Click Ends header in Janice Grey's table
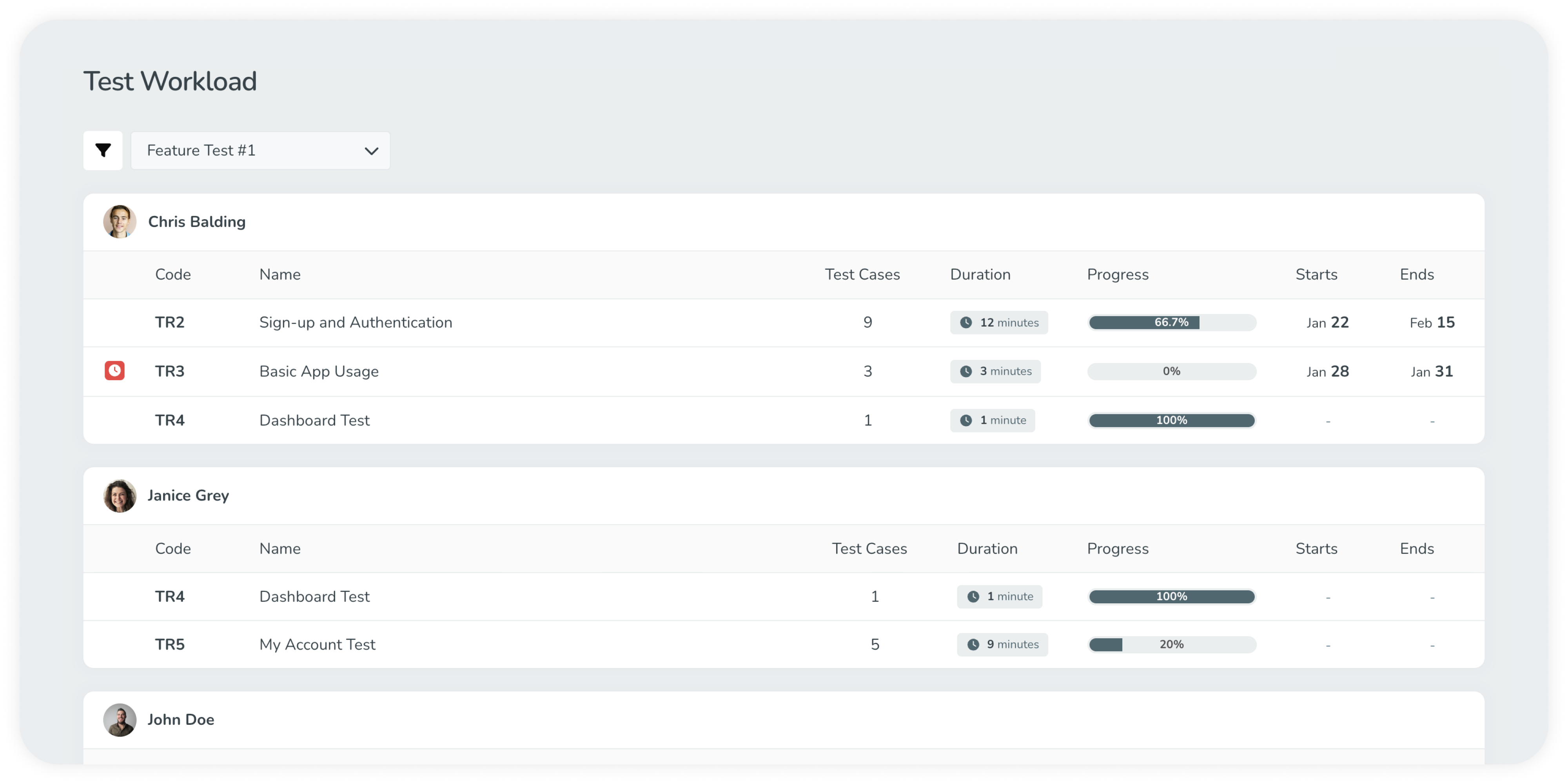 pyautogui.click(x=1417, y=548)
